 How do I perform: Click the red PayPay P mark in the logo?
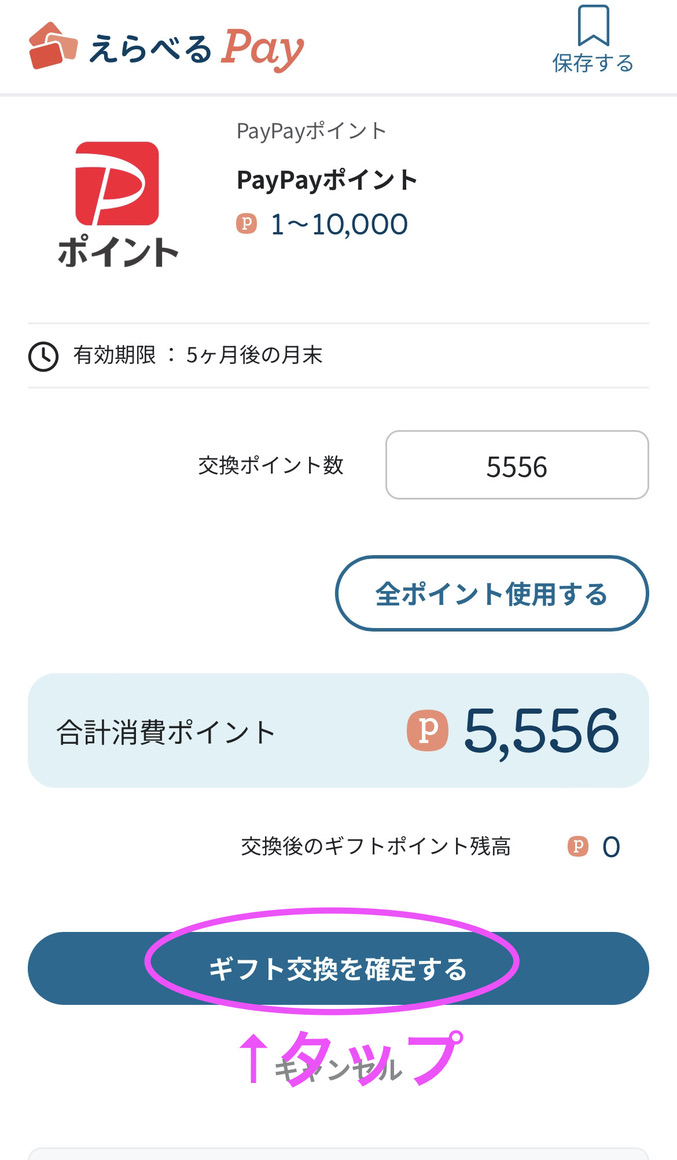point(116,185)
